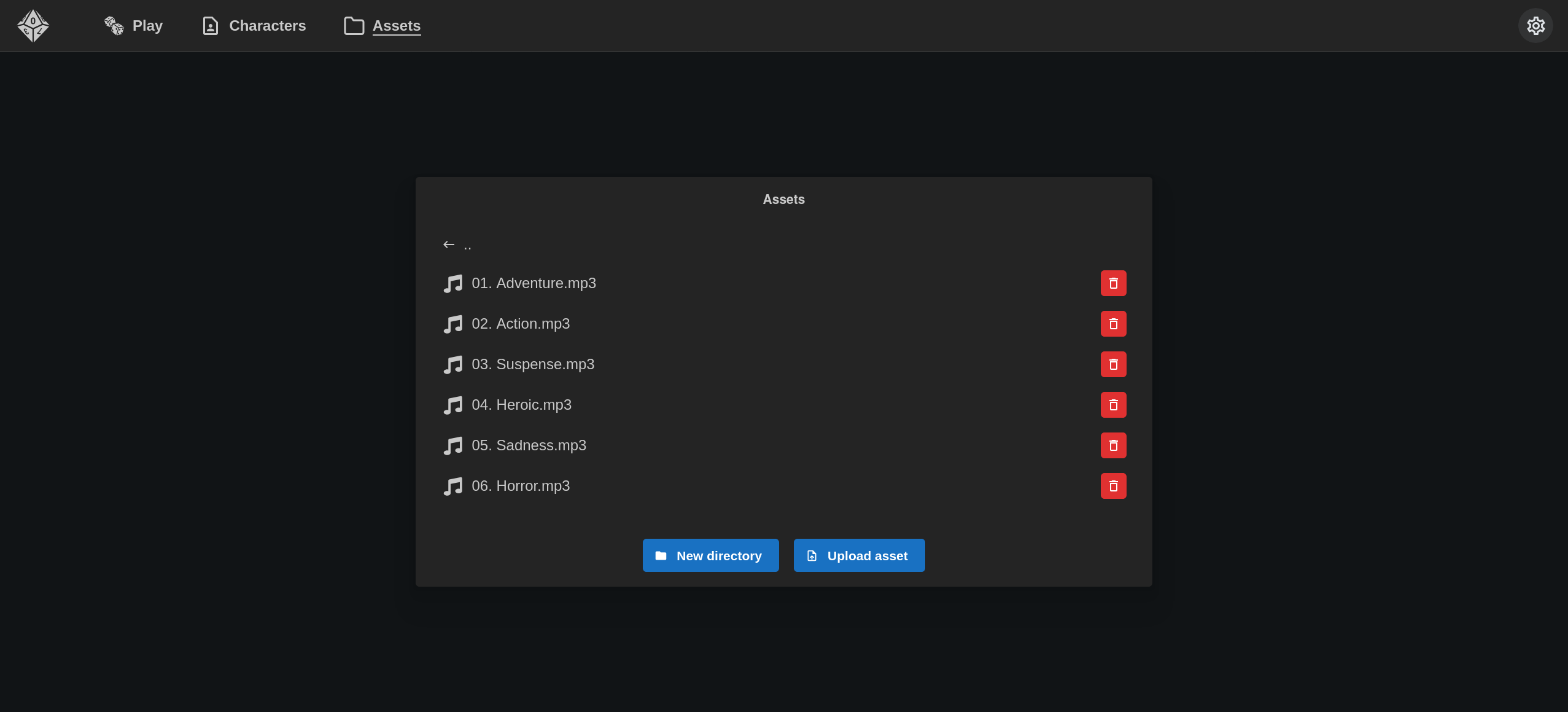The width and height of the screenshot is (1568, 712).
Task: Click the music note icon for Adventure.mp3
Action: pyautogui.click(x=453, y=283)
